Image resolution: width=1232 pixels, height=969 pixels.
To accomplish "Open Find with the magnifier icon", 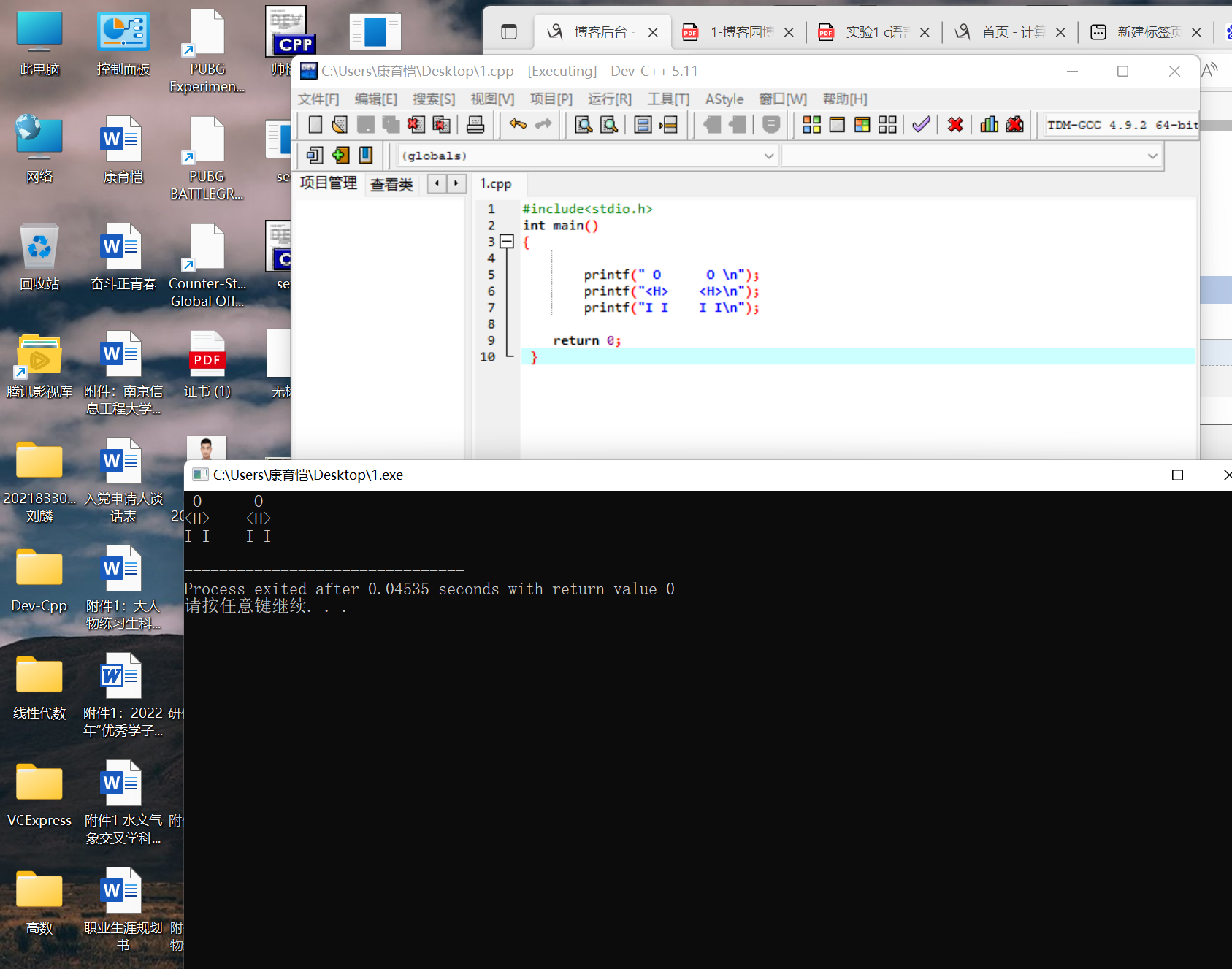I will 584,125.
